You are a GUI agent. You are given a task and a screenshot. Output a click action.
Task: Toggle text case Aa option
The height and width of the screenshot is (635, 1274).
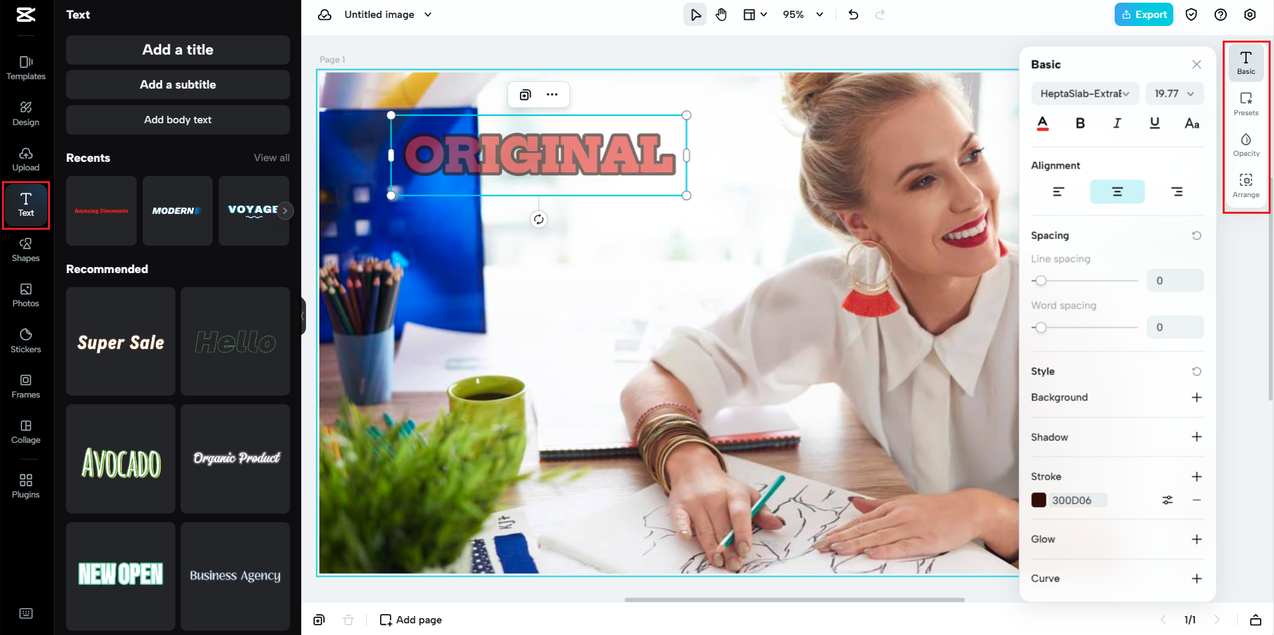[1192, 123]
